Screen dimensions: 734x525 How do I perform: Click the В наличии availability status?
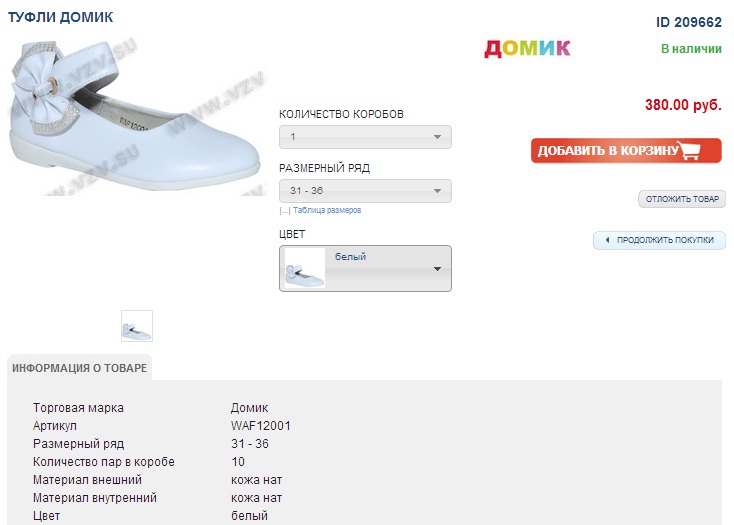691,49
